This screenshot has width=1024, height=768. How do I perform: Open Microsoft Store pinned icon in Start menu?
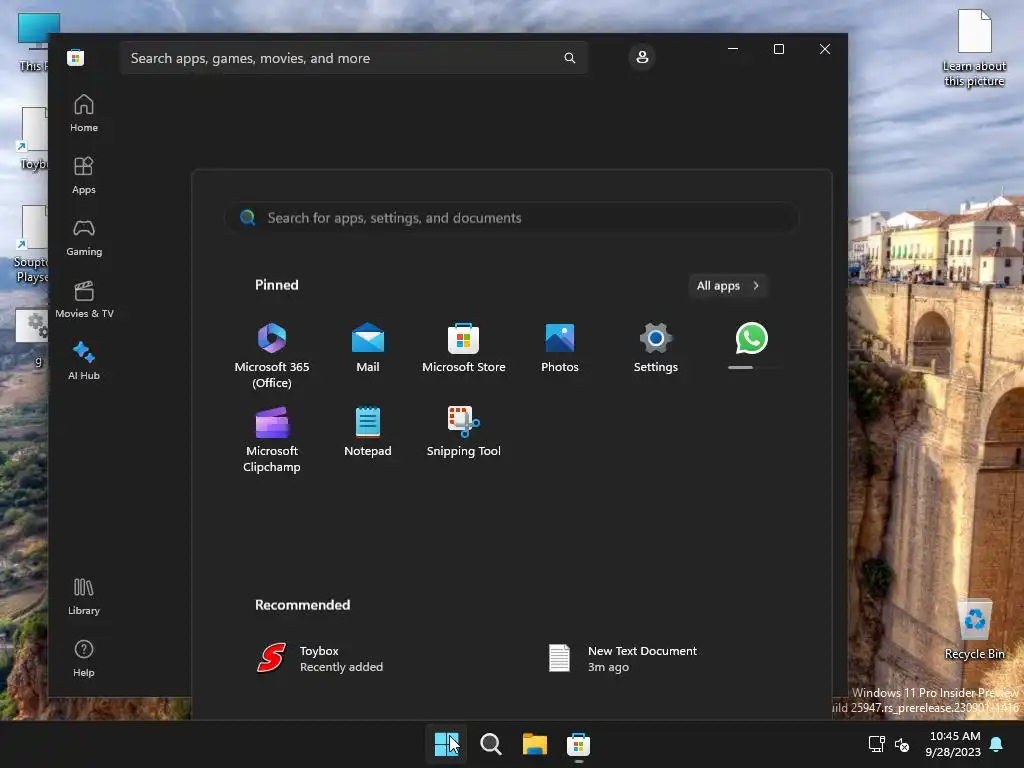point(464,347)
